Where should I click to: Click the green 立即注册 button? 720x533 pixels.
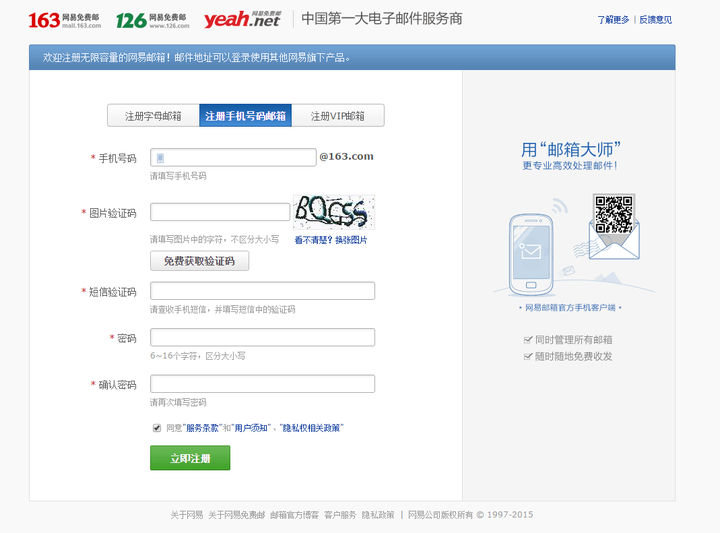[x=190, y=458]
